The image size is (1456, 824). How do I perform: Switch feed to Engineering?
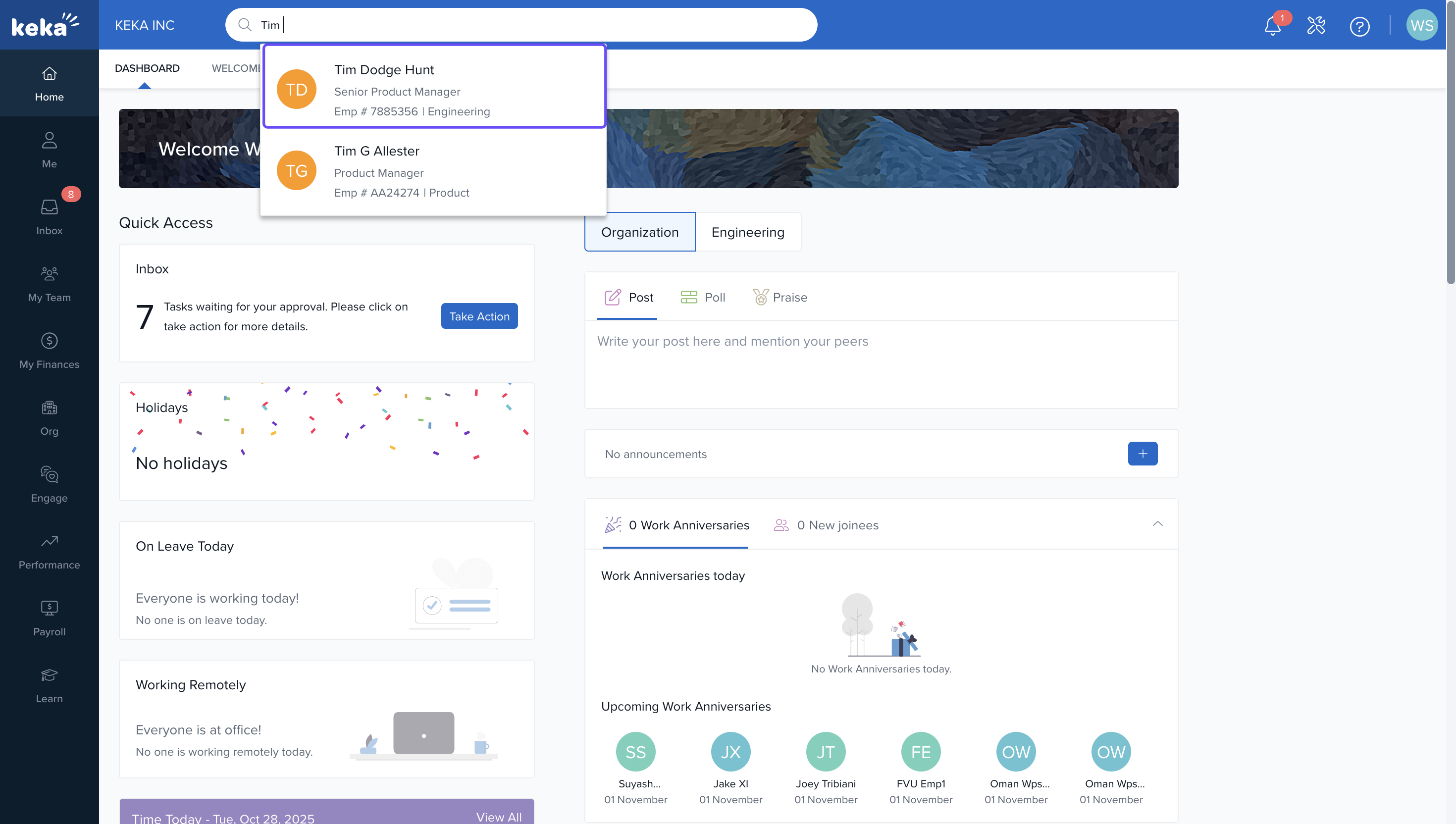click(x=747, y=232)
